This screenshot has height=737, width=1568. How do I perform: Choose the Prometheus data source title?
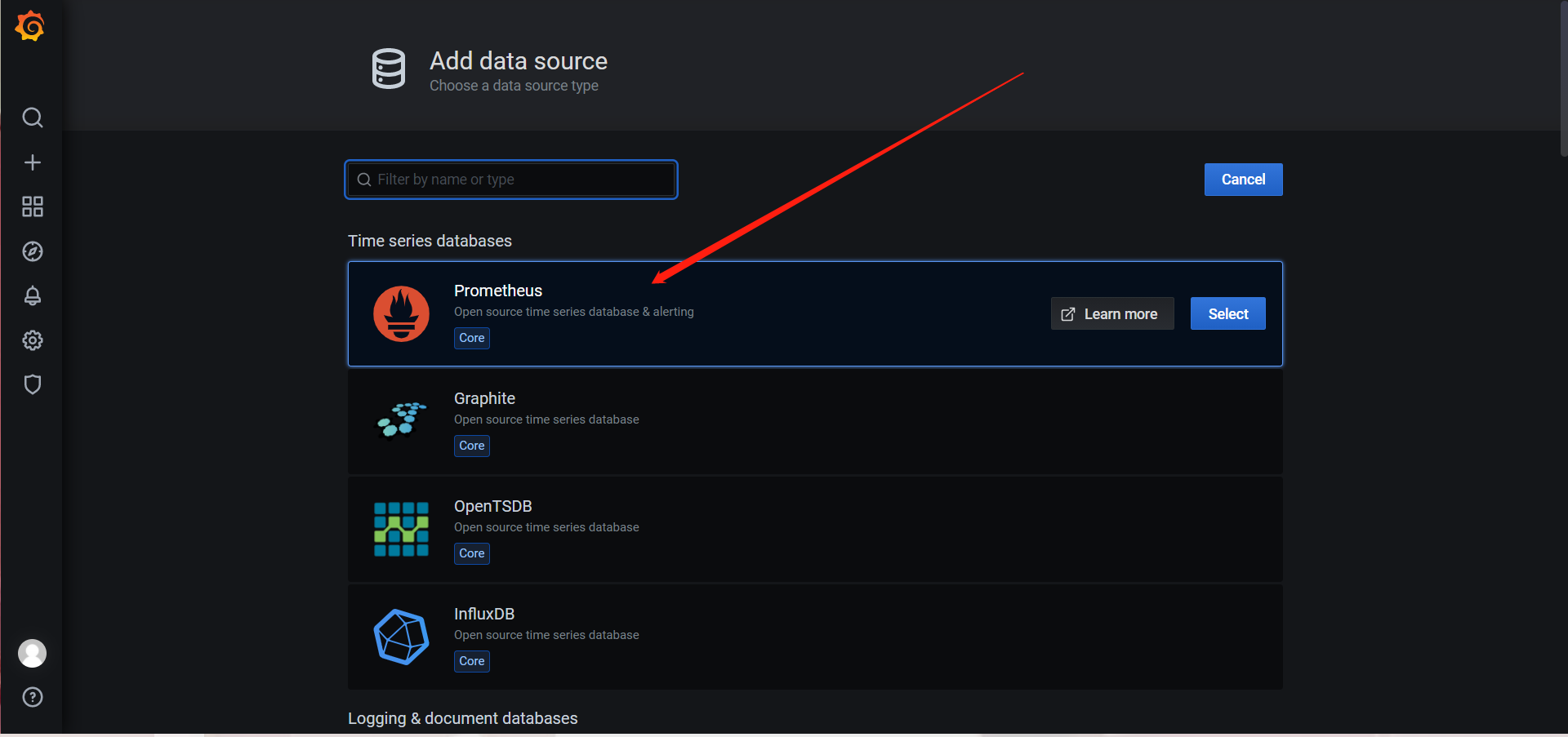tap(498, 291)
